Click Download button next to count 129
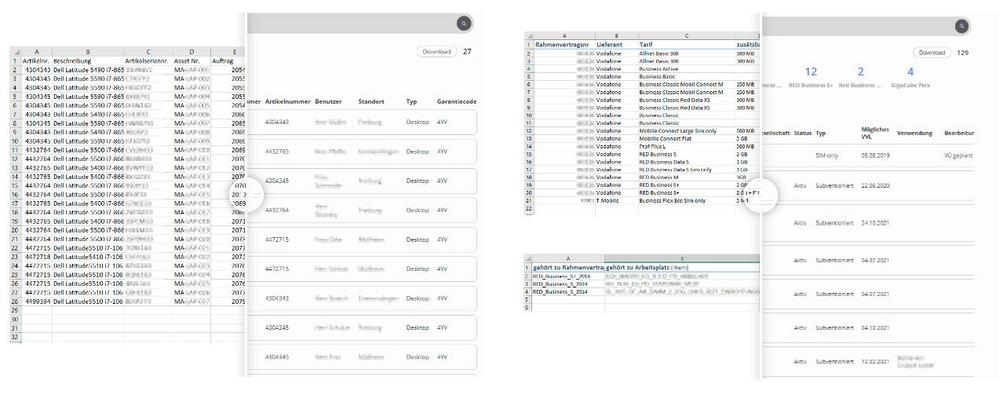This screenshot has width=1000, height=395. point(932,52)
